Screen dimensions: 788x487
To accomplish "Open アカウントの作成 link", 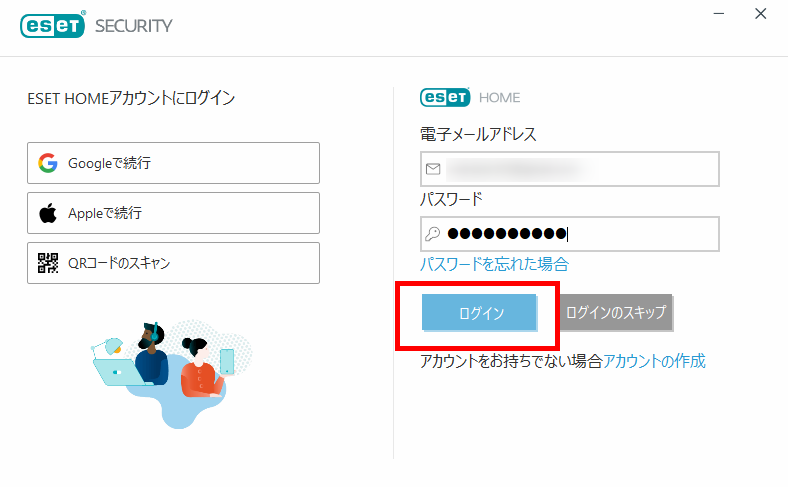I will [x=654, y=361].
